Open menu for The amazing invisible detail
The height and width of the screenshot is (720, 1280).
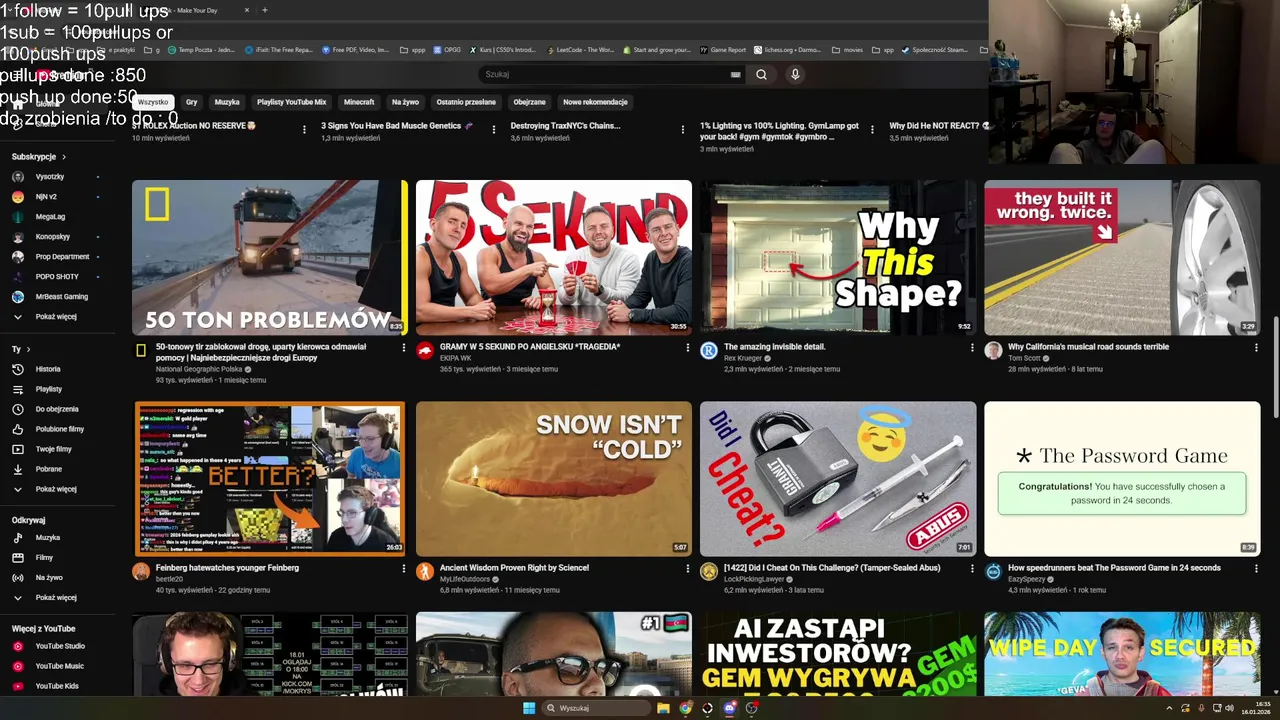pos(972,348)
